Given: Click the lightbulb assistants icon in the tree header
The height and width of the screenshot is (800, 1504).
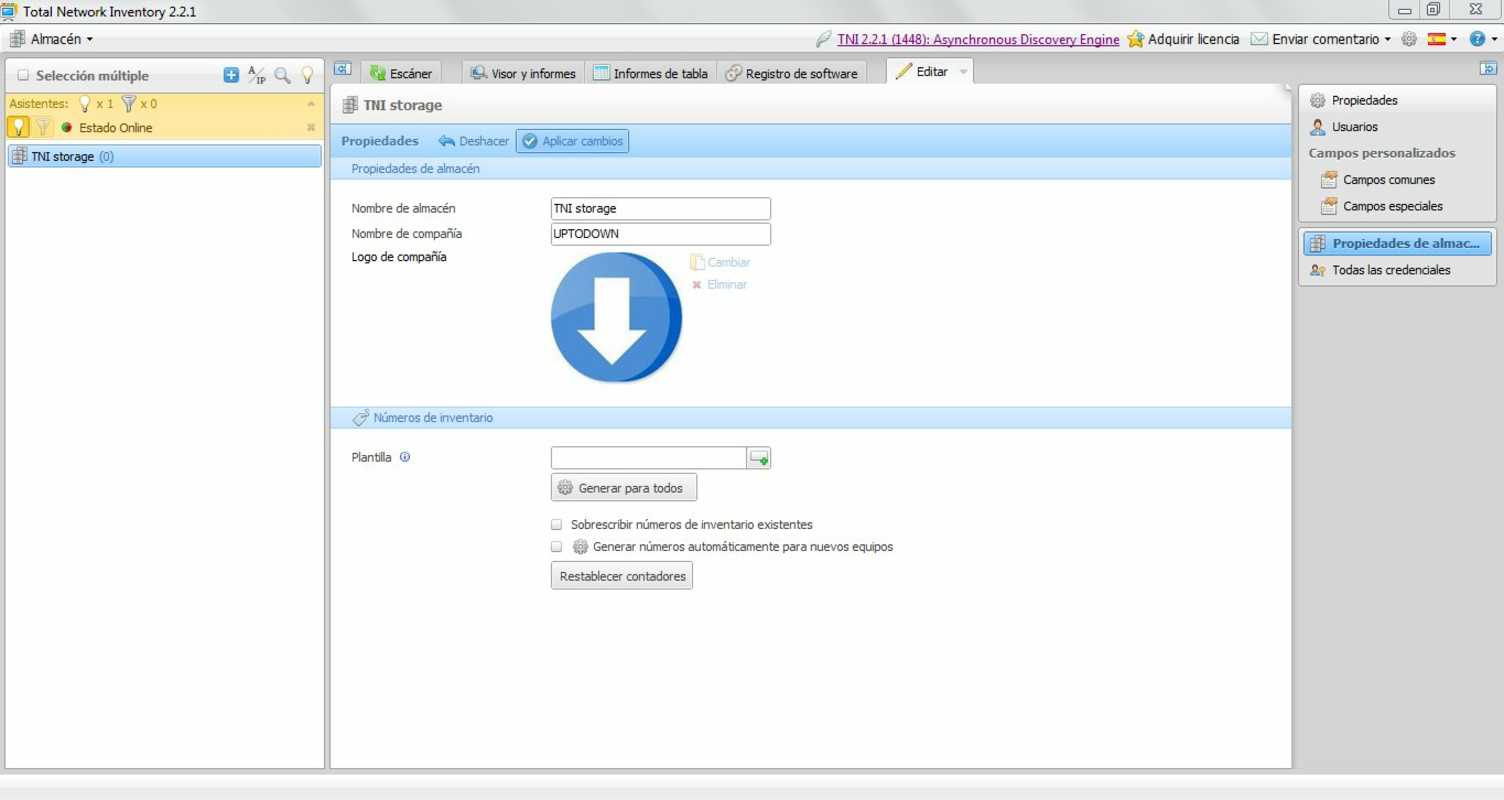Looking at the screenshot, I should 307,75.
